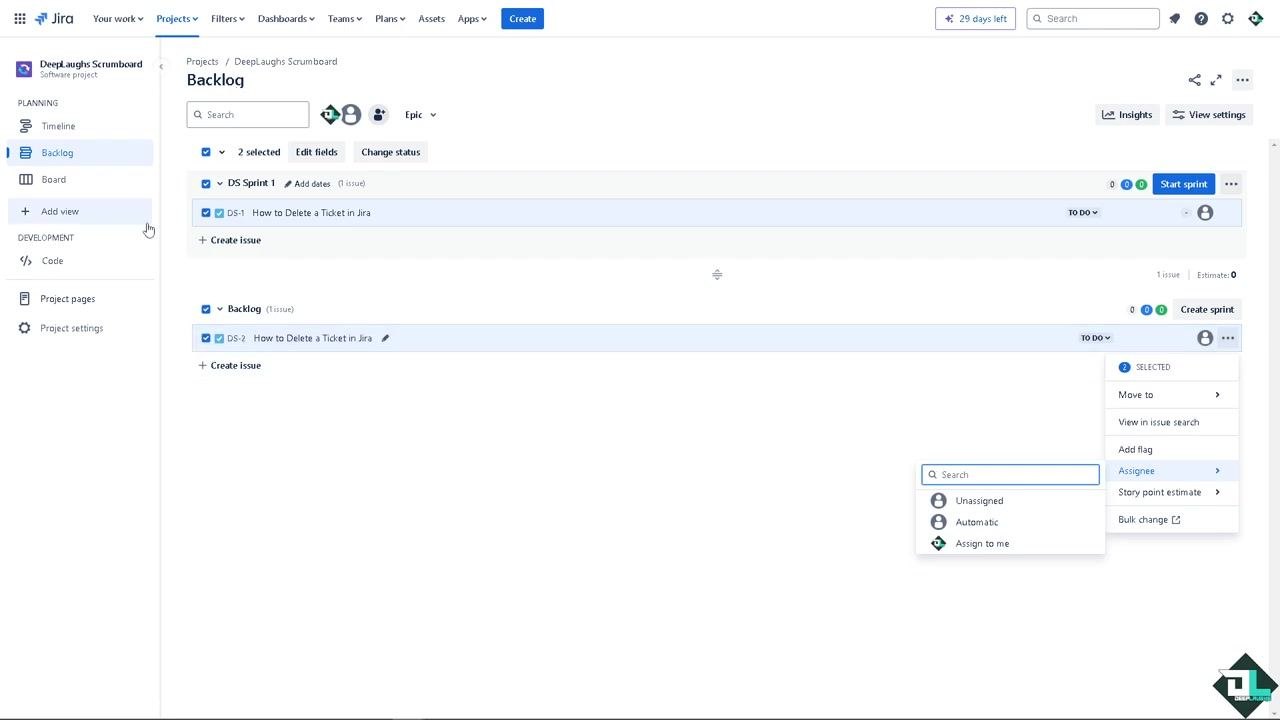Open the Dashboards dropdown
The width and height of the screenshot is (1280, 720).
point(286,18)
